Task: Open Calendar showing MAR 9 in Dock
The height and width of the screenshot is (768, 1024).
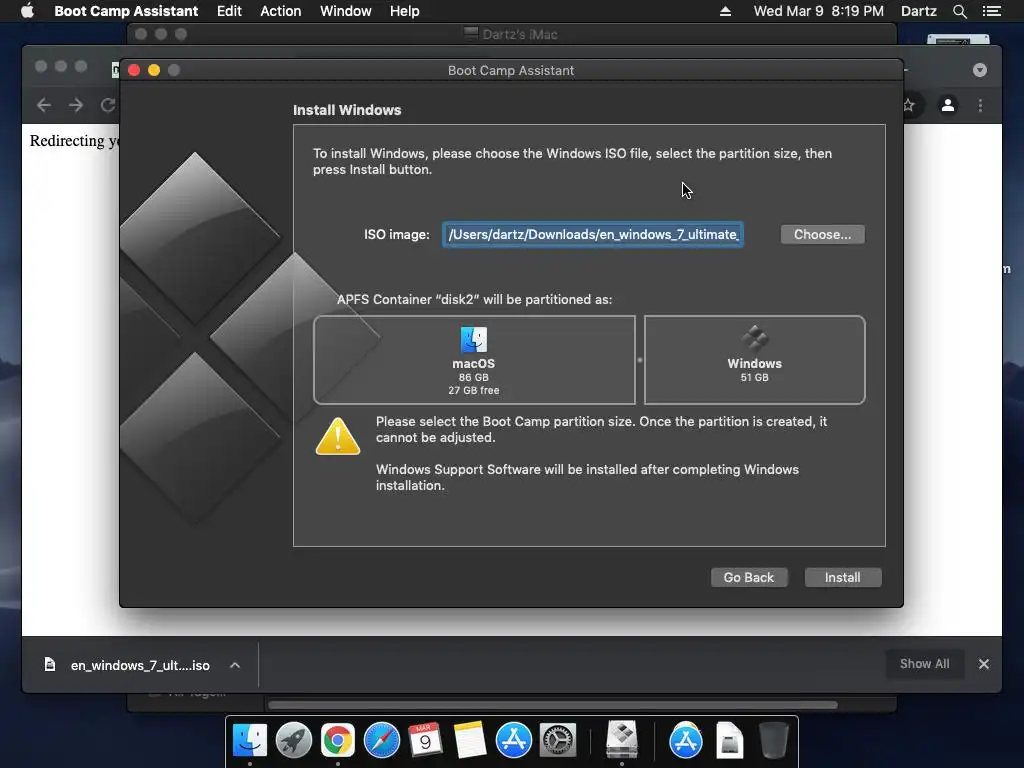Action: click(425, 741)
